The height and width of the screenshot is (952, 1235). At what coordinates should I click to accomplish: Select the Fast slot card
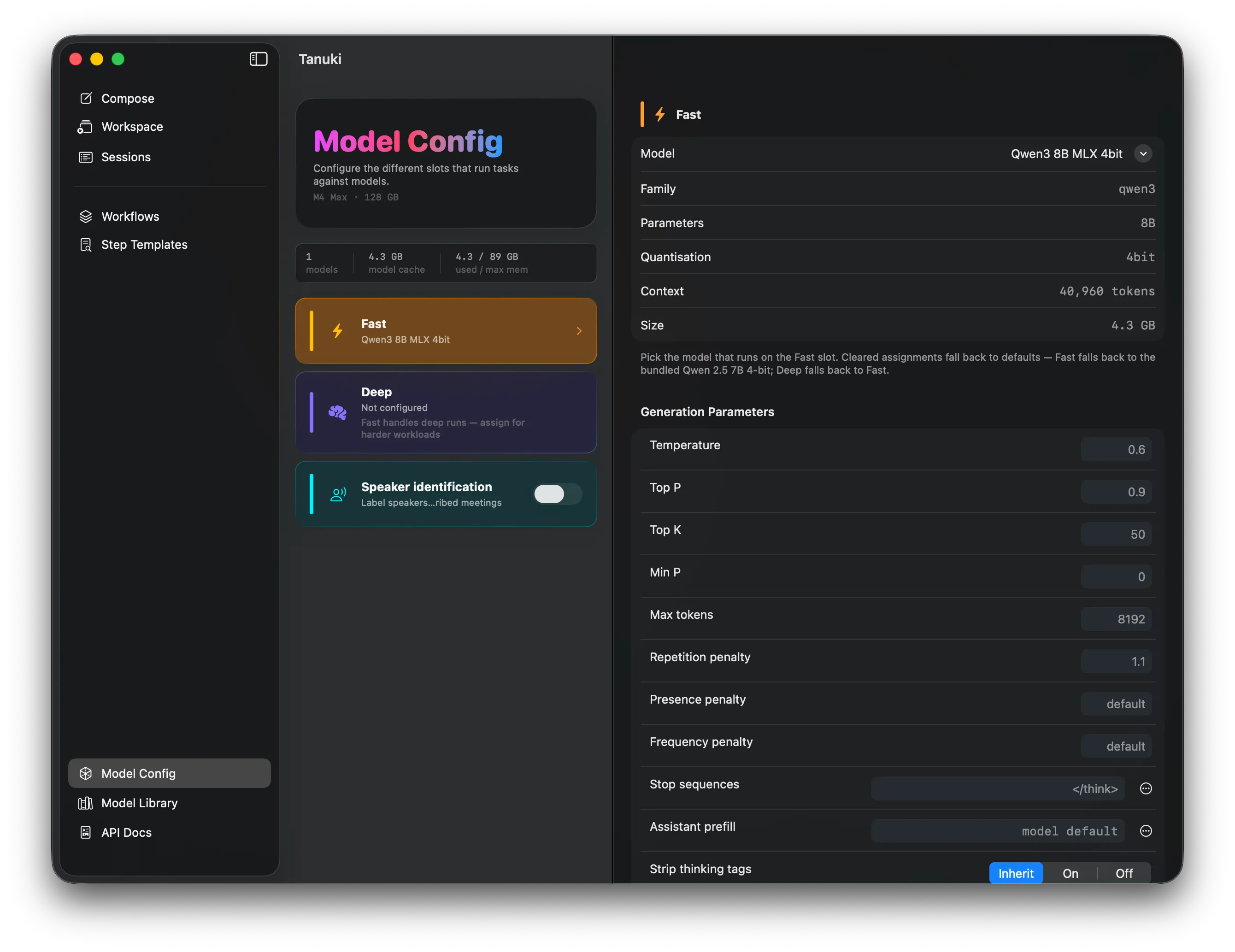[x=446, y=331]
